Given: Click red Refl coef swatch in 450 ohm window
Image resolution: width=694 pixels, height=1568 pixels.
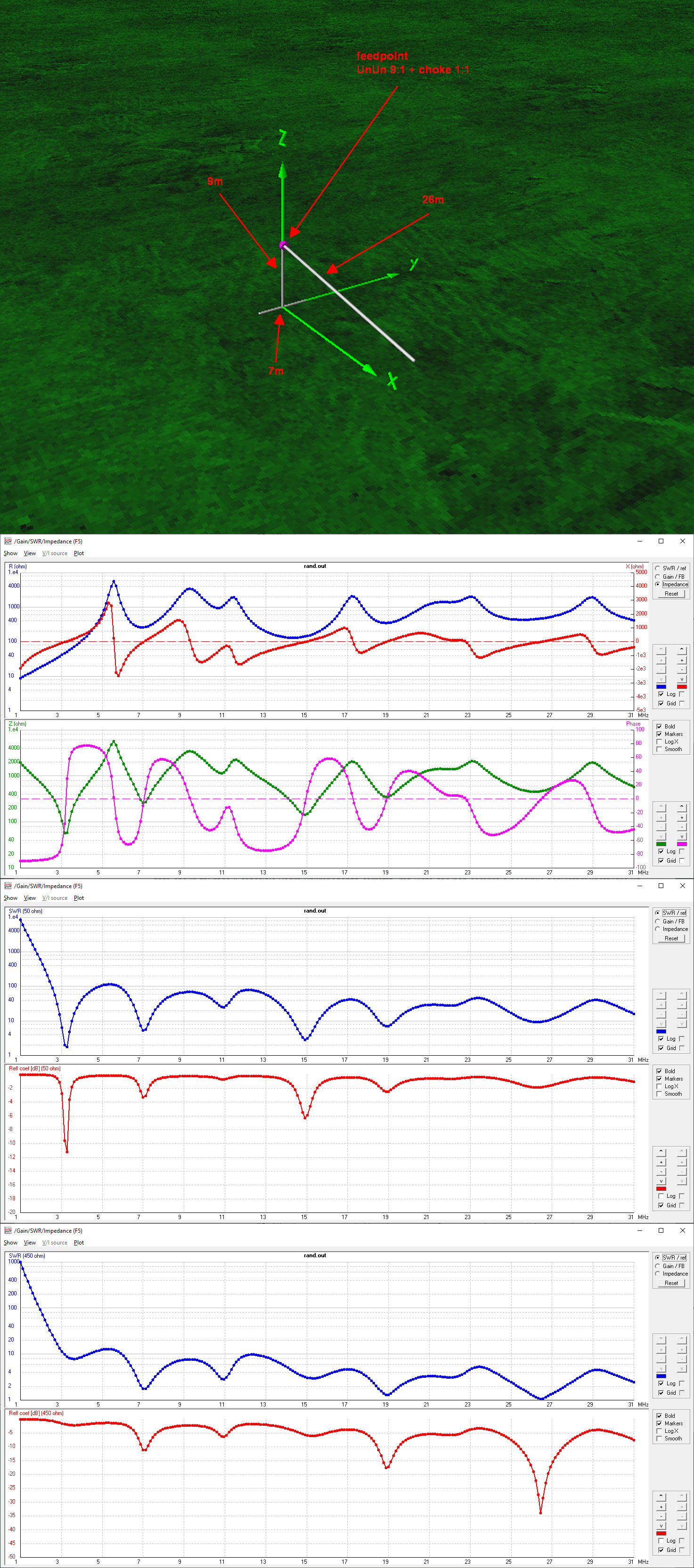Looking at the screenshot, I should pos(661,1533).
